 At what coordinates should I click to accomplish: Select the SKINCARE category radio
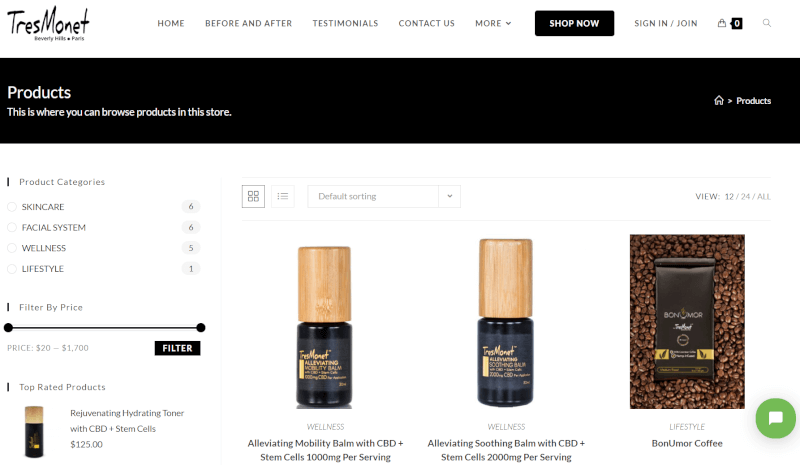click(x=12, y=207)
